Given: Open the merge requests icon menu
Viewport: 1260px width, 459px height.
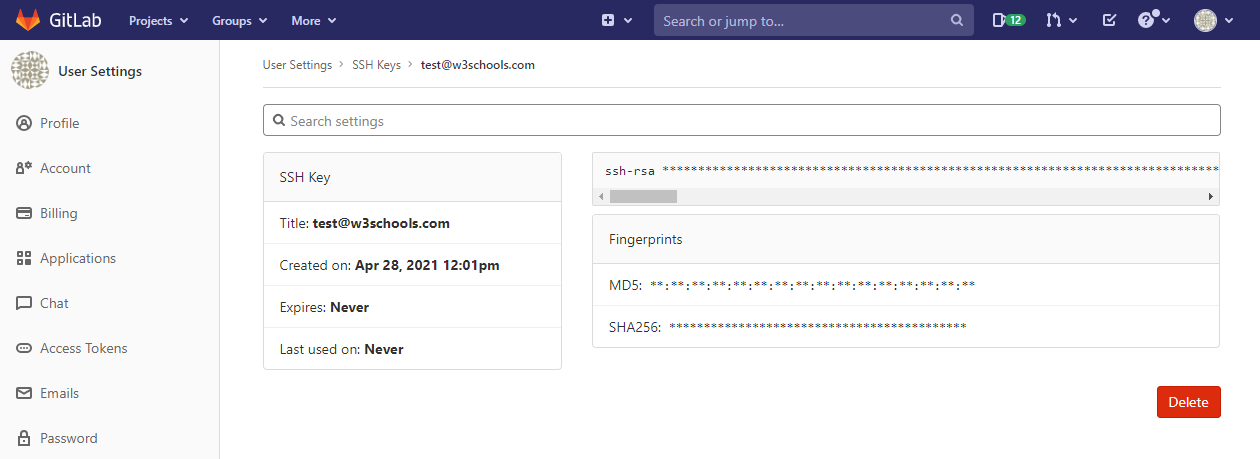Looking at the screenshot, I should click(x=1061, y=20).
